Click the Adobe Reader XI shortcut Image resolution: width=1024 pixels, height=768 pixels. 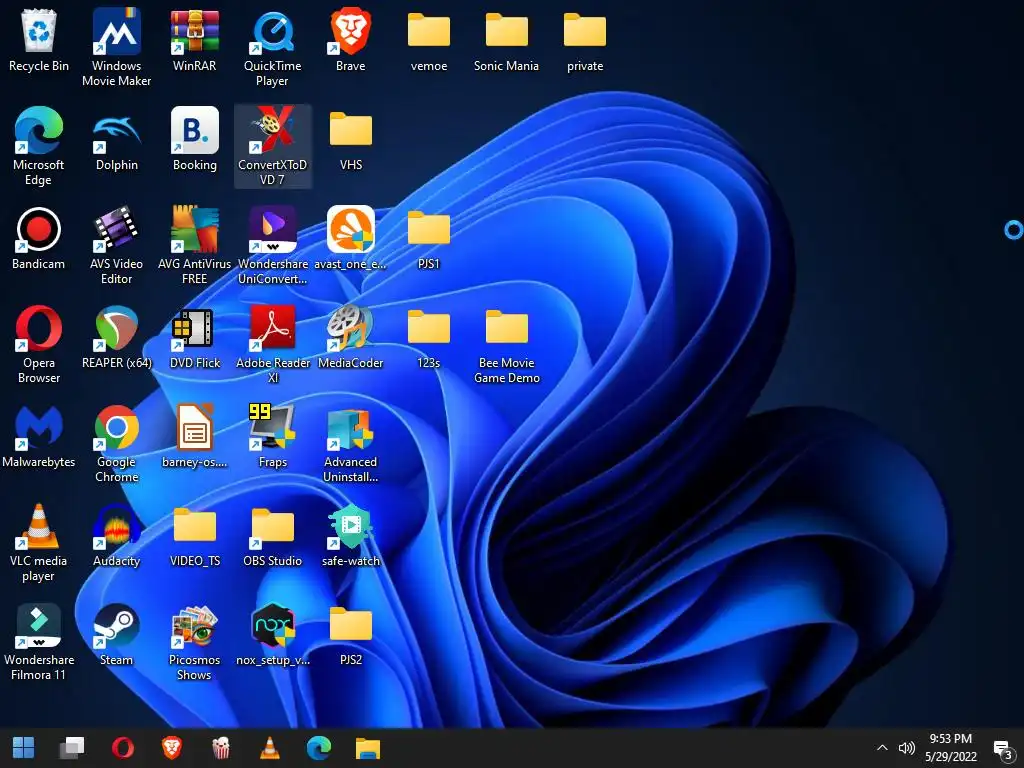[272, 345]
